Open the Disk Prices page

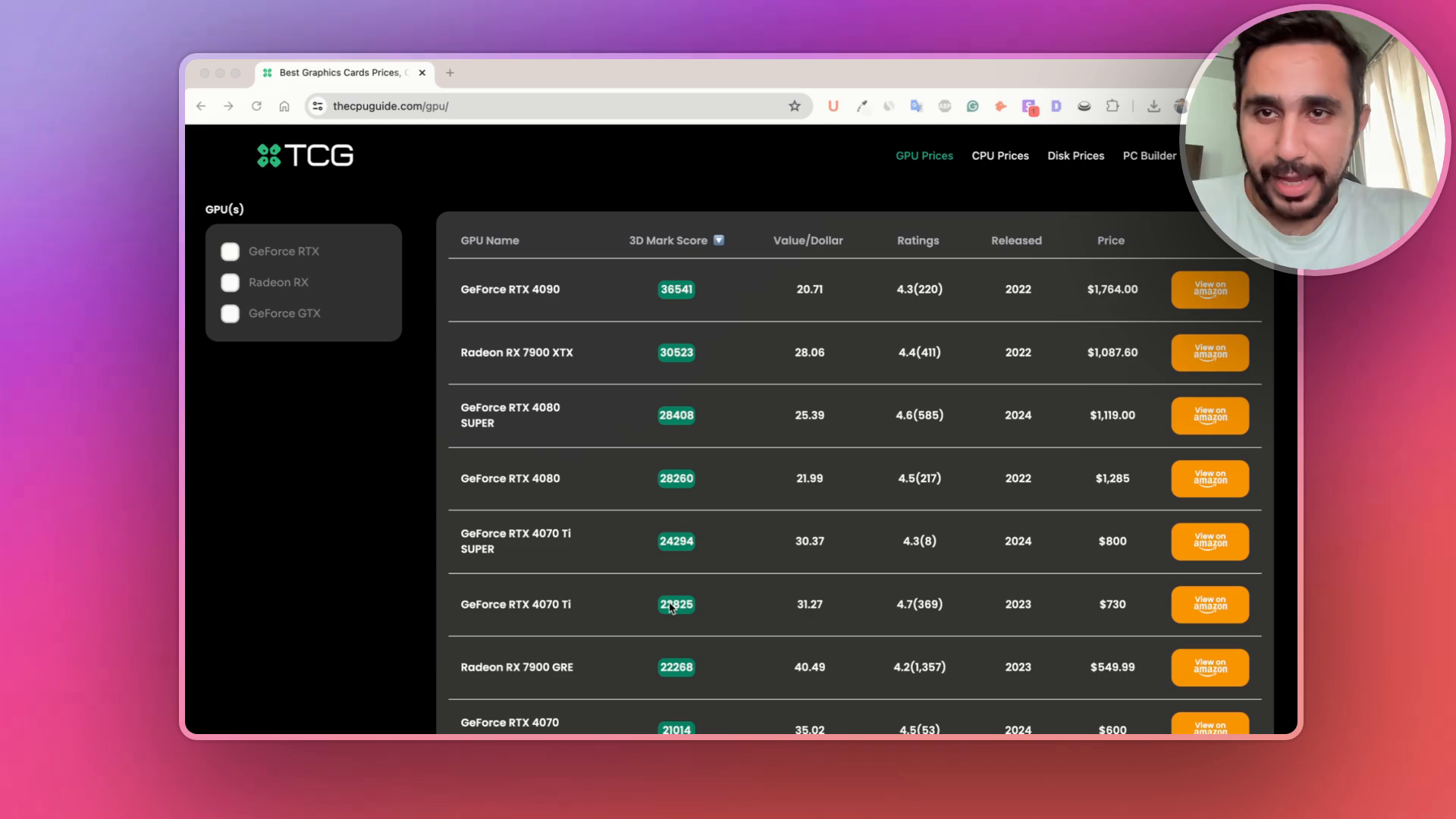(x=1075, y=155)
